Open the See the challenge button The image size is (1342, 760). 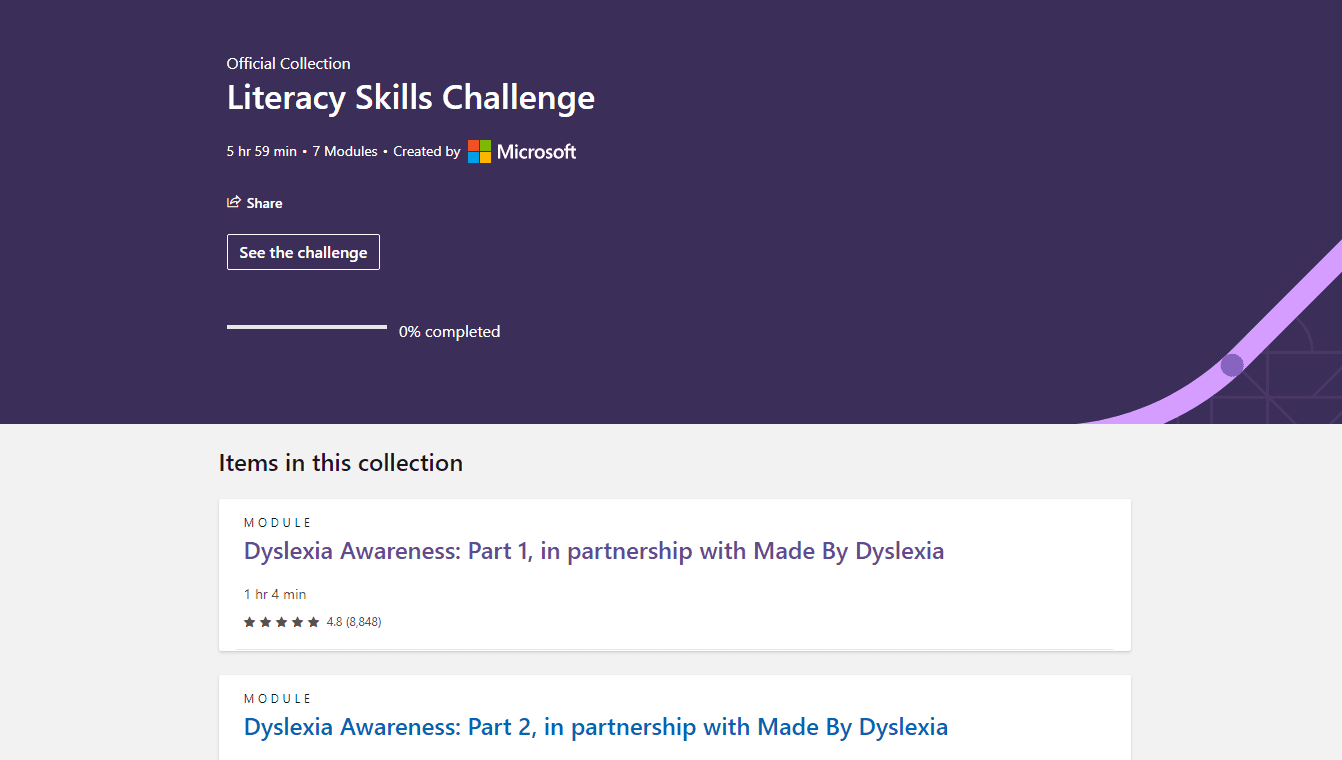(x=303, y=252)
